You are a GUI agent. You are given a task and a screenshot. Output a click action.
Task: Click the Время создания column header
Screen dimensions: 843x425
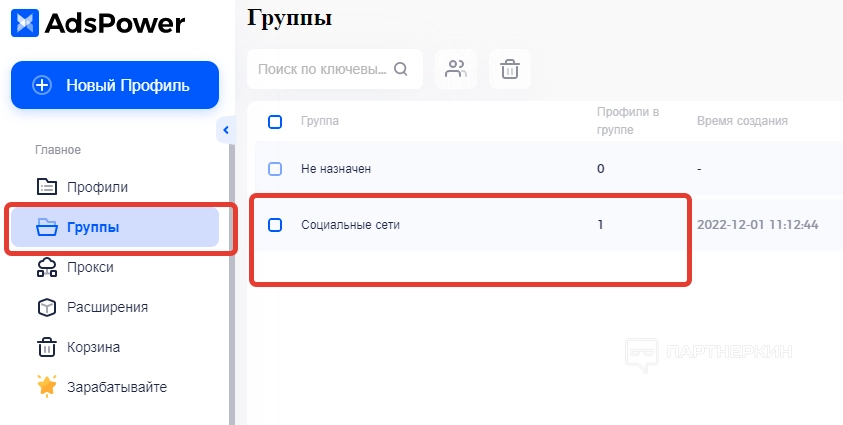pos(742,121)
